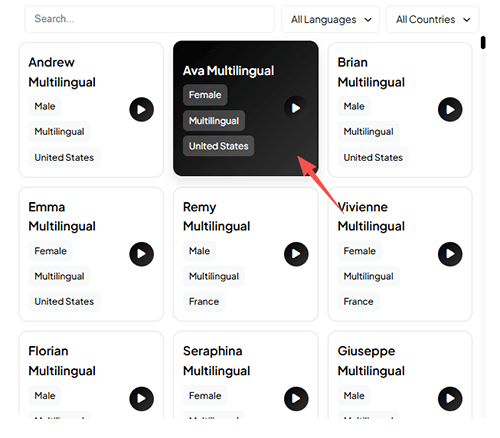This screenshot has height=438, width=500.
Task: Click the Male tag on Florian's card
Action: (x=45, y=396)
